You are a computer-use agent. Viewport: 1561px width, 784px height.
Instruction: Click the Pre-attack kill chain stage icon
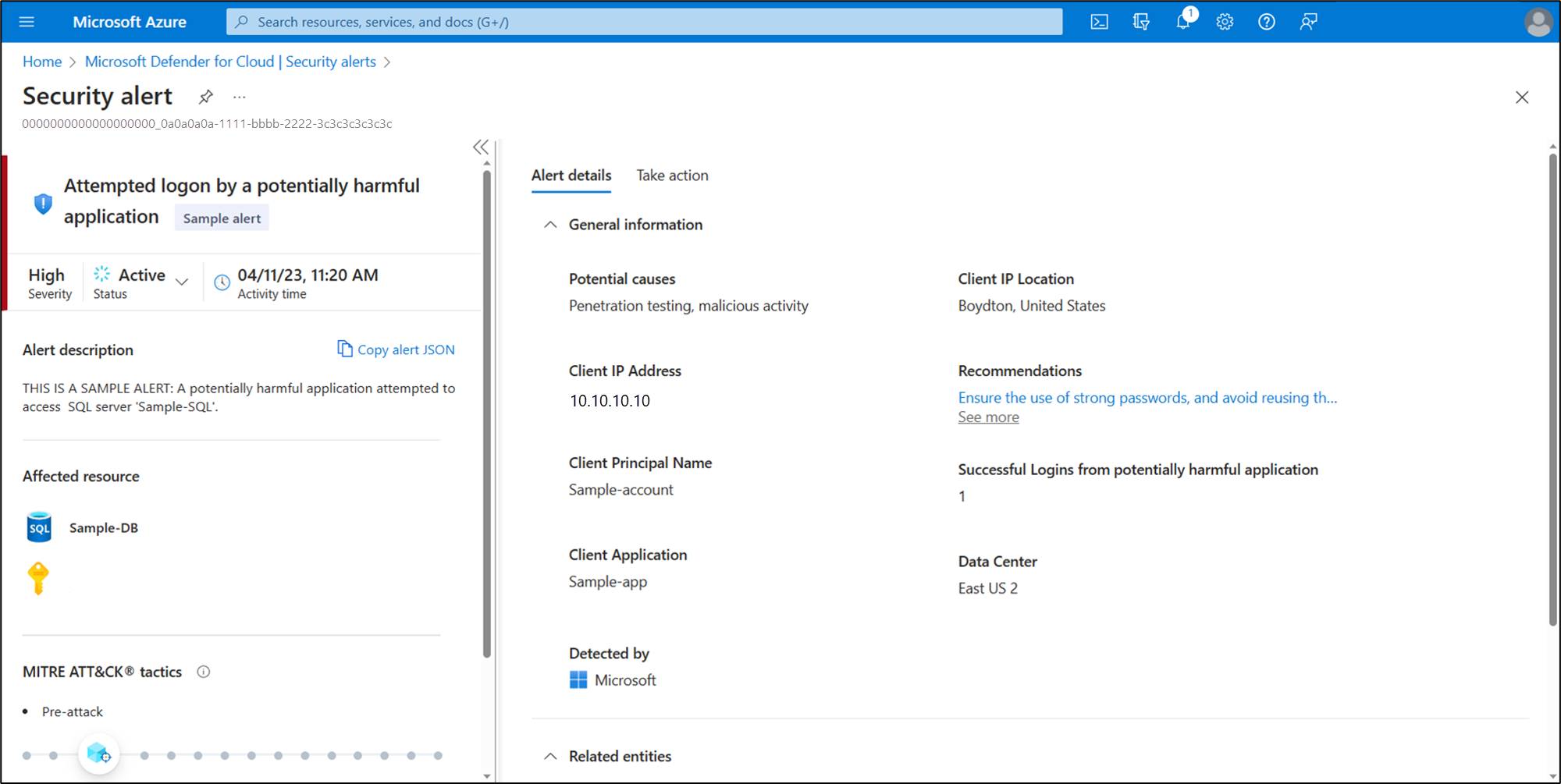point(99,754)
